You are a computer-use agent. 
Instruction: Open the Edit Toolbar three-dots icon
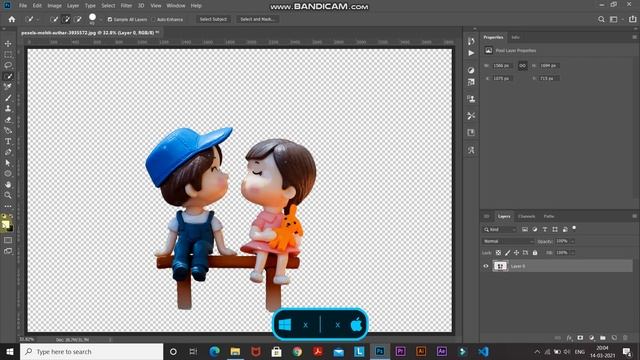[8, 206]
